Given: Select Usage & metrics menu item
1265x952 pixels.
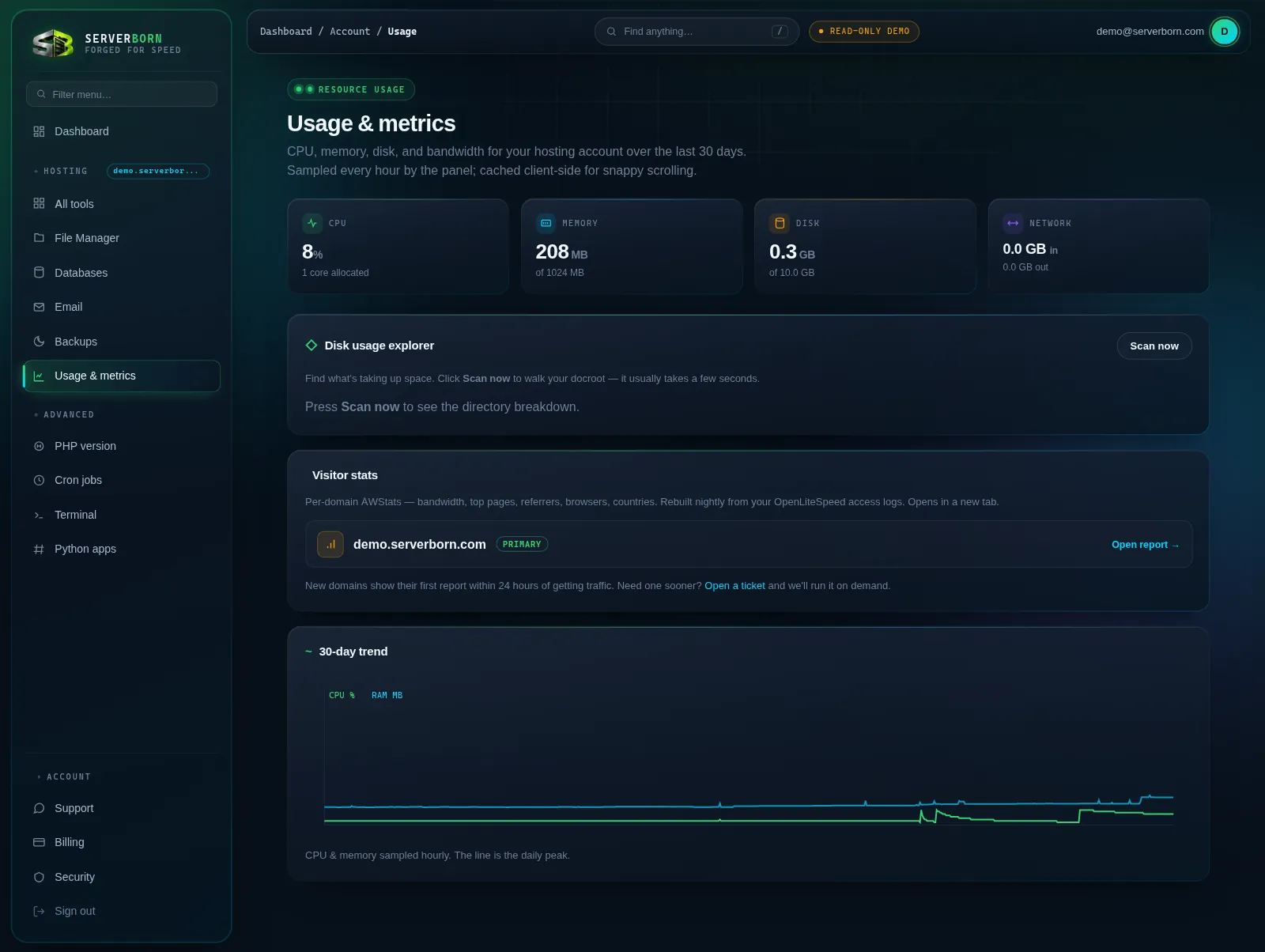Looking at the screenshot, I should (122, 376).
